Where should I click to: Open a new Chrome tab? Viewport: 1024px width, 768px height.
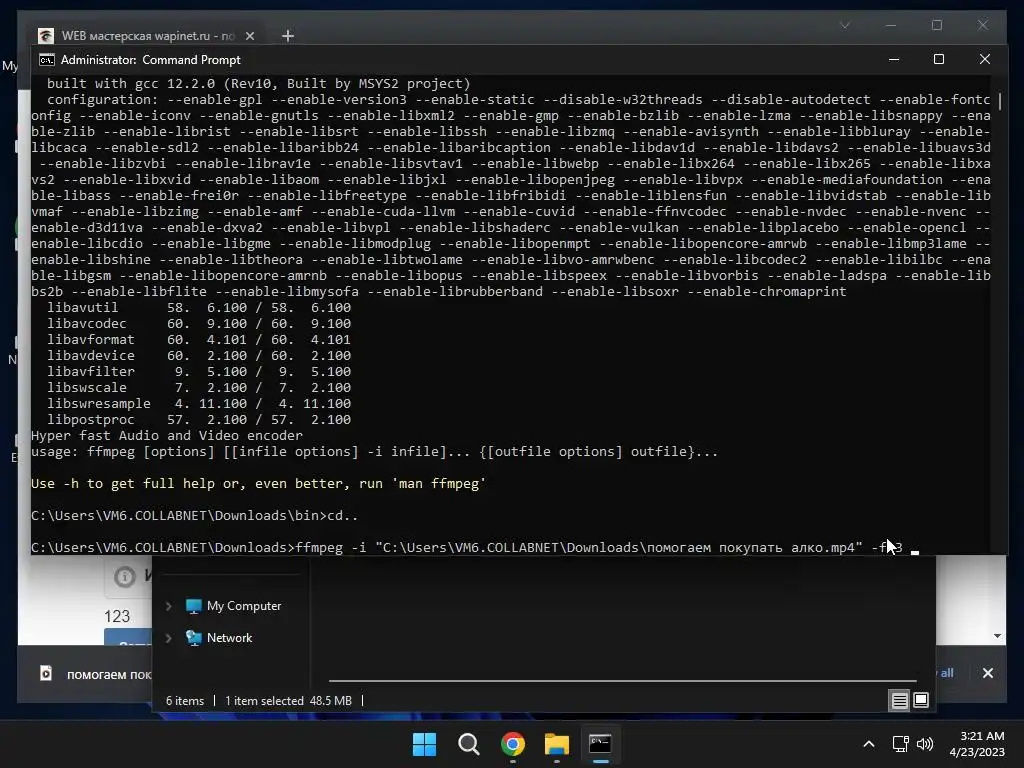287,36
